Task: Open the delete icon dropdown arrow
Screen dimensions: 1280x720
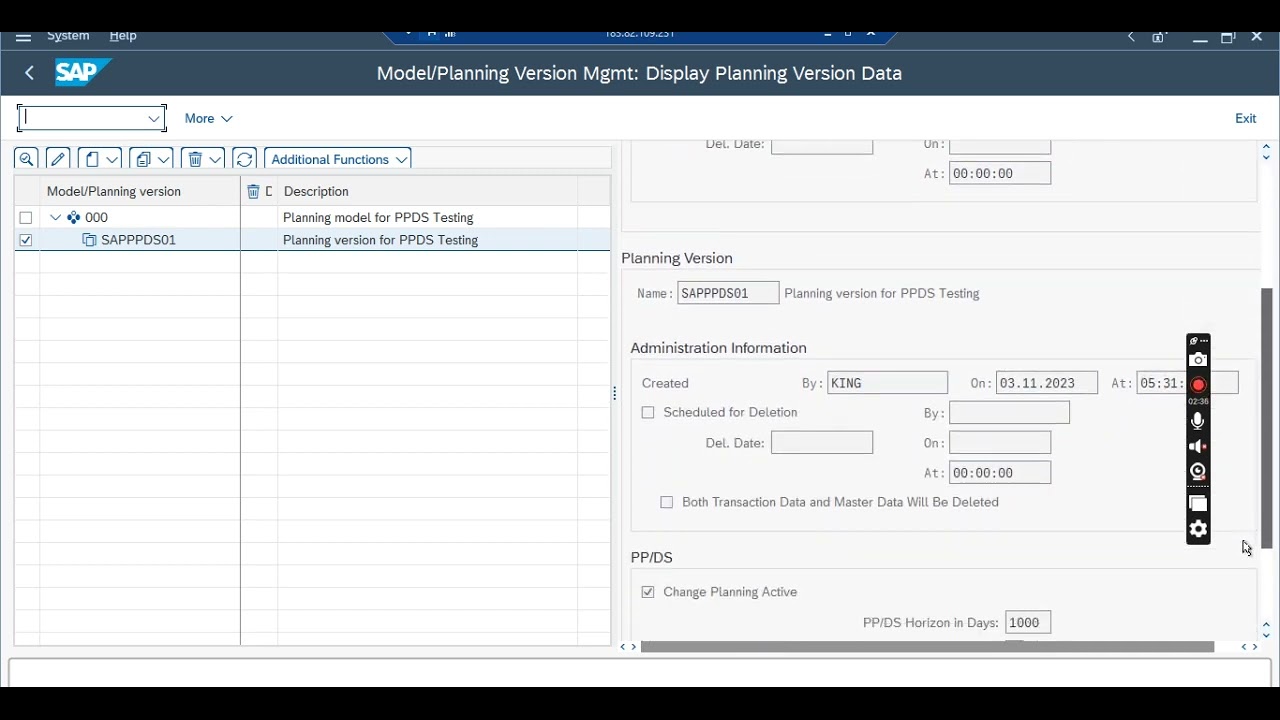Action: [214, 159]
